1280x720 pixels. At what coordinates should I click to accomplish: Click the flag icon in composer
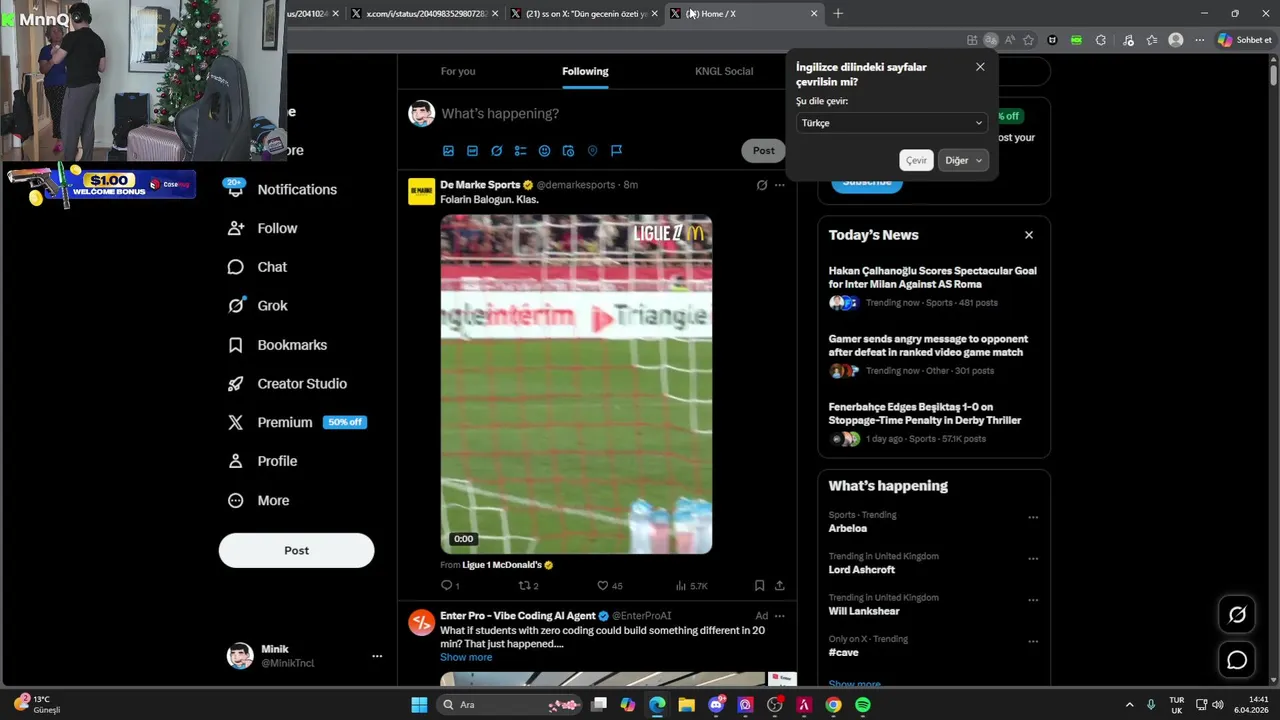[616, 151]
